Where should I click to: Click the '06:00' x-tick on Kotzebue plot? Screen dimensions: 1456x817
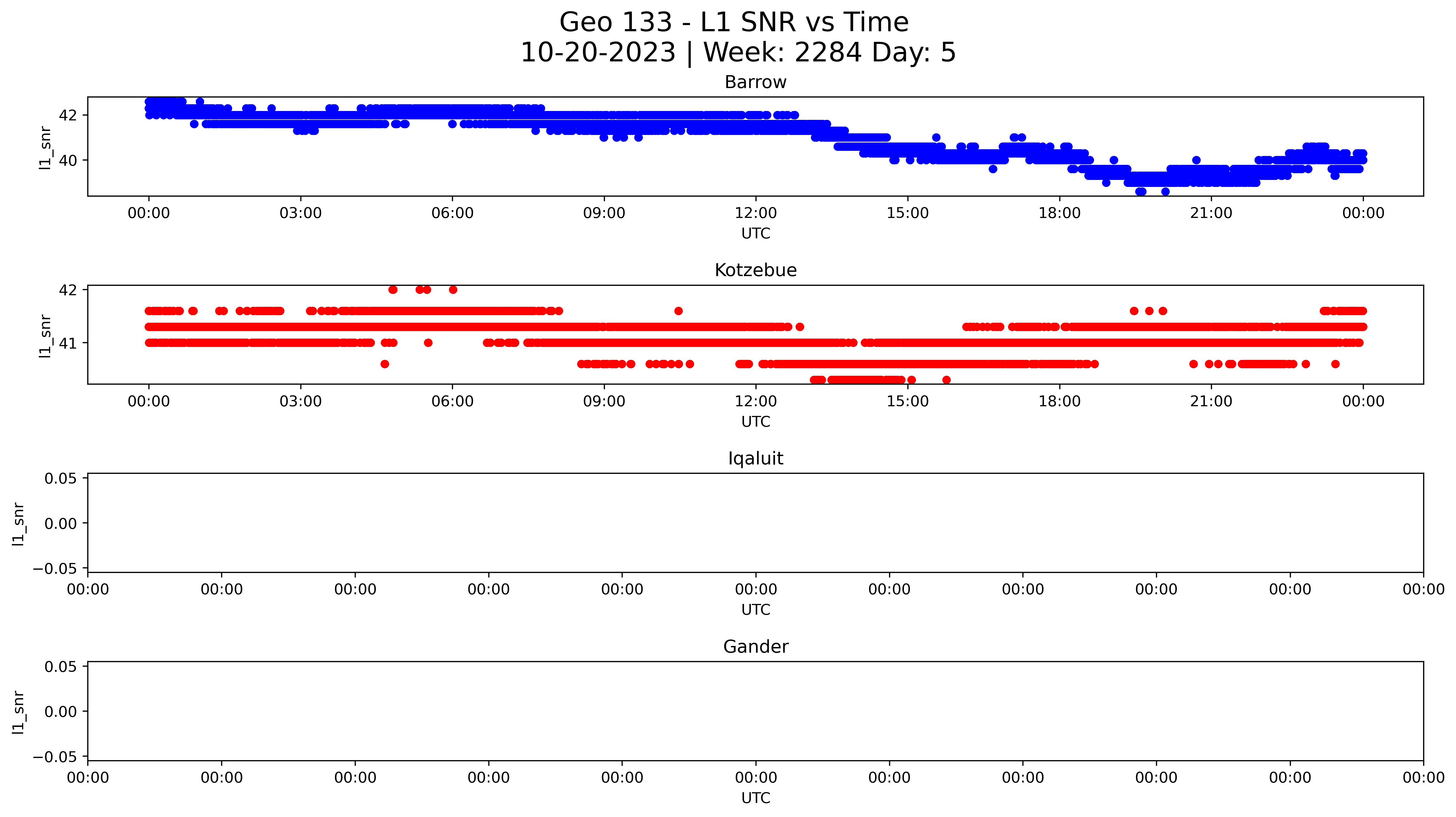(x=452, y=401)
